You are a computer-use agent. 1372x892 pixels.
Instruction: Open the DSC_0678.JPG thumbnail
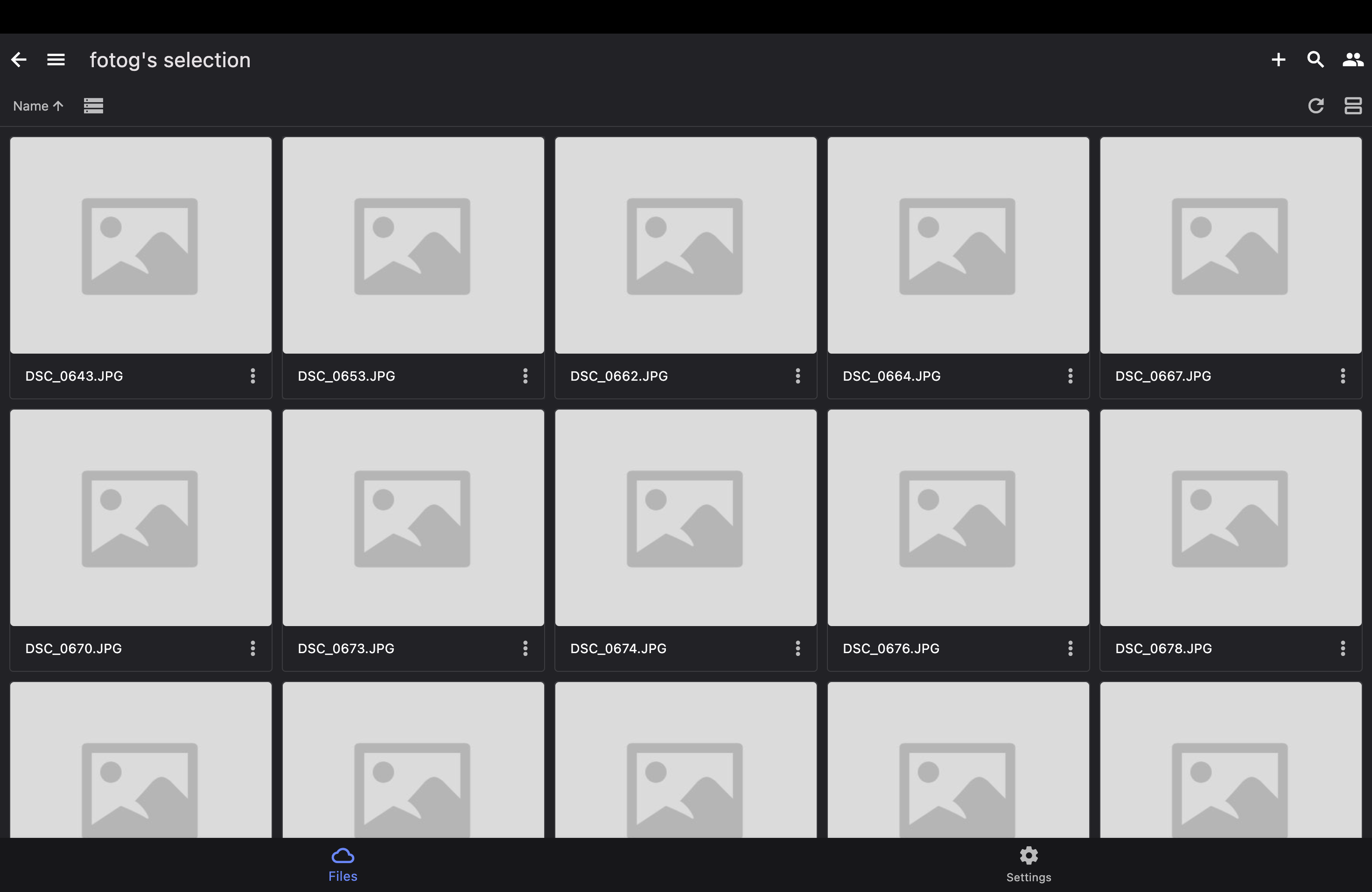pos(1231,517)
